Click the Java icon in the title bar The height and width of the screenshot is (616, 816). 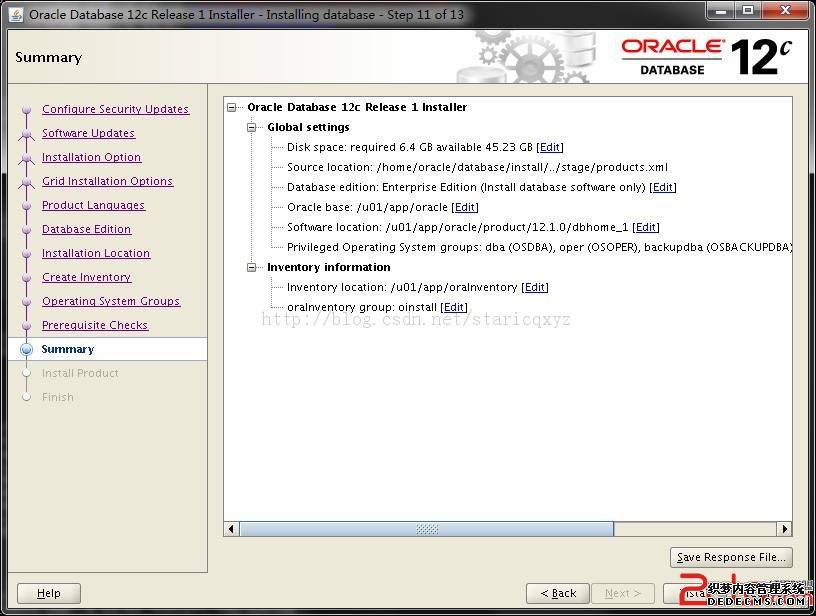[15, 14]
